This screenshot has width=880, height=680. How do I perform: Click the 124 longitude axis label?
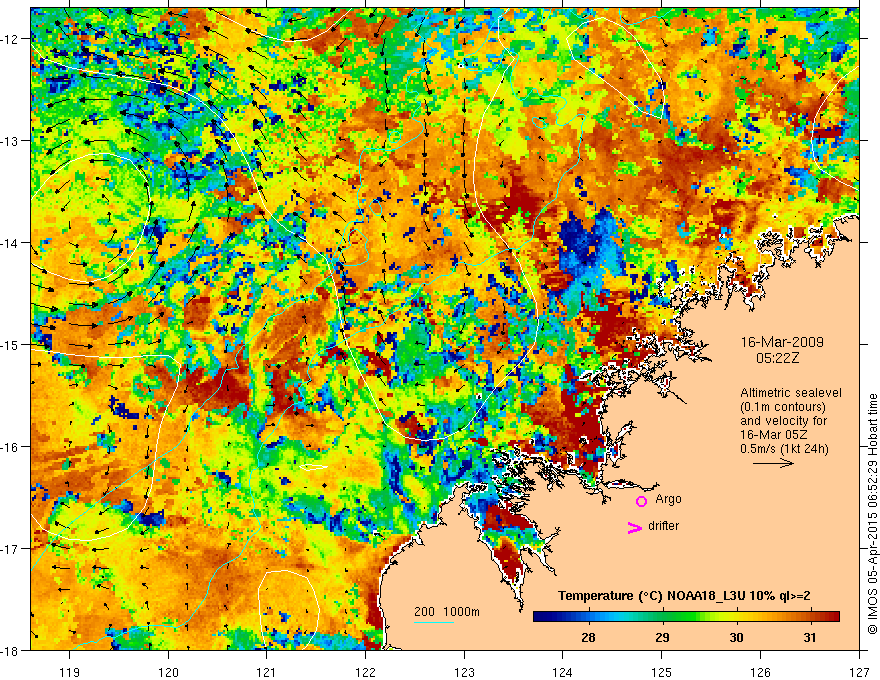[x=563, y=672]
